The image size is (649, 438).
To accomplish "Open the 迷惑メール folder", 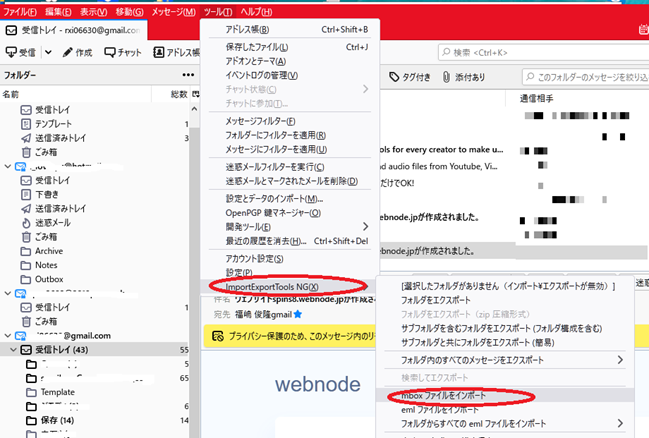I will point(53,223).
